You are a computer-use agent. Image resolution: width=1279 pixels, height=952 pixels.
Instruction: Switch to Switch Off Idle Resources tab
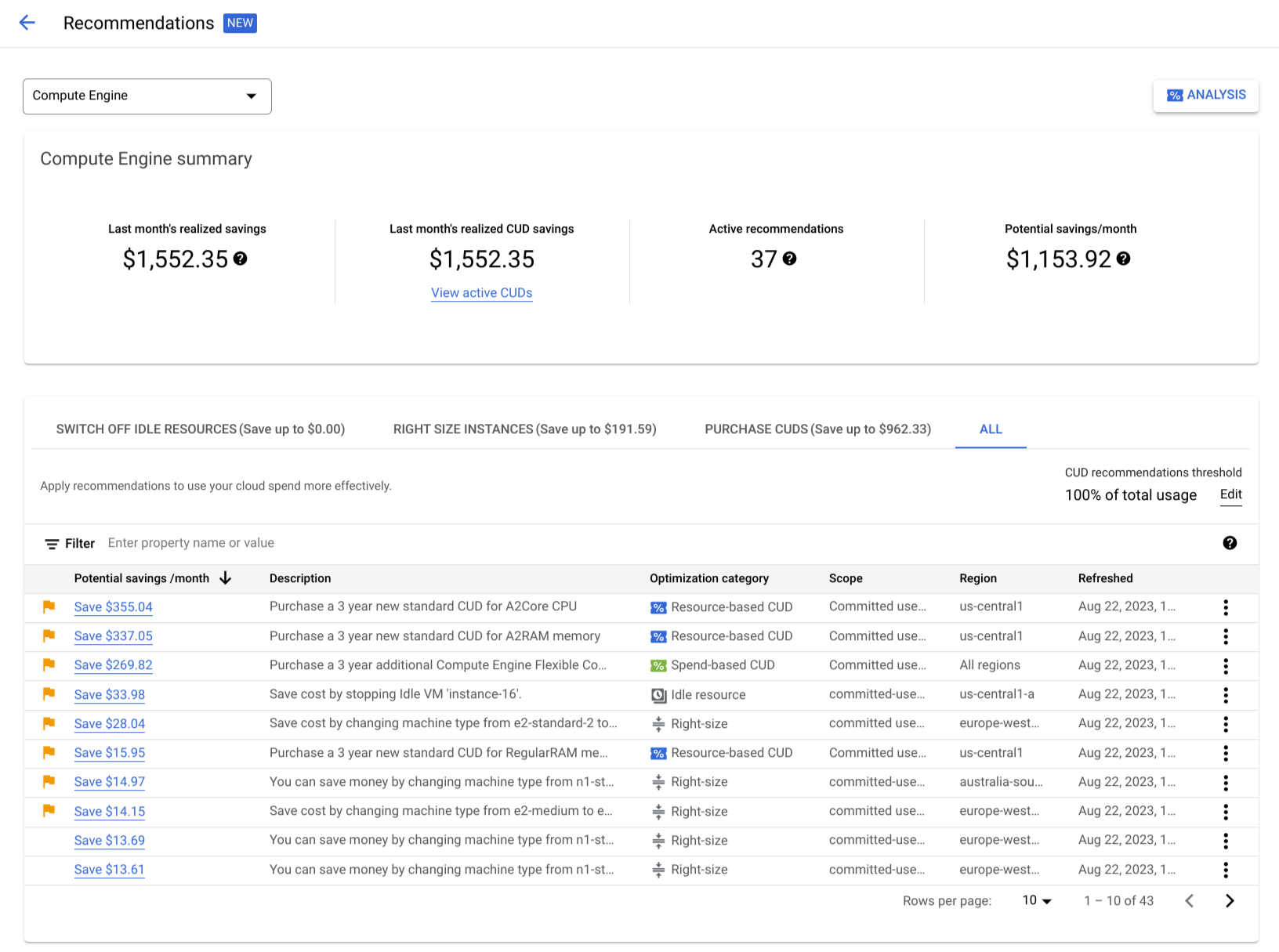201,429
